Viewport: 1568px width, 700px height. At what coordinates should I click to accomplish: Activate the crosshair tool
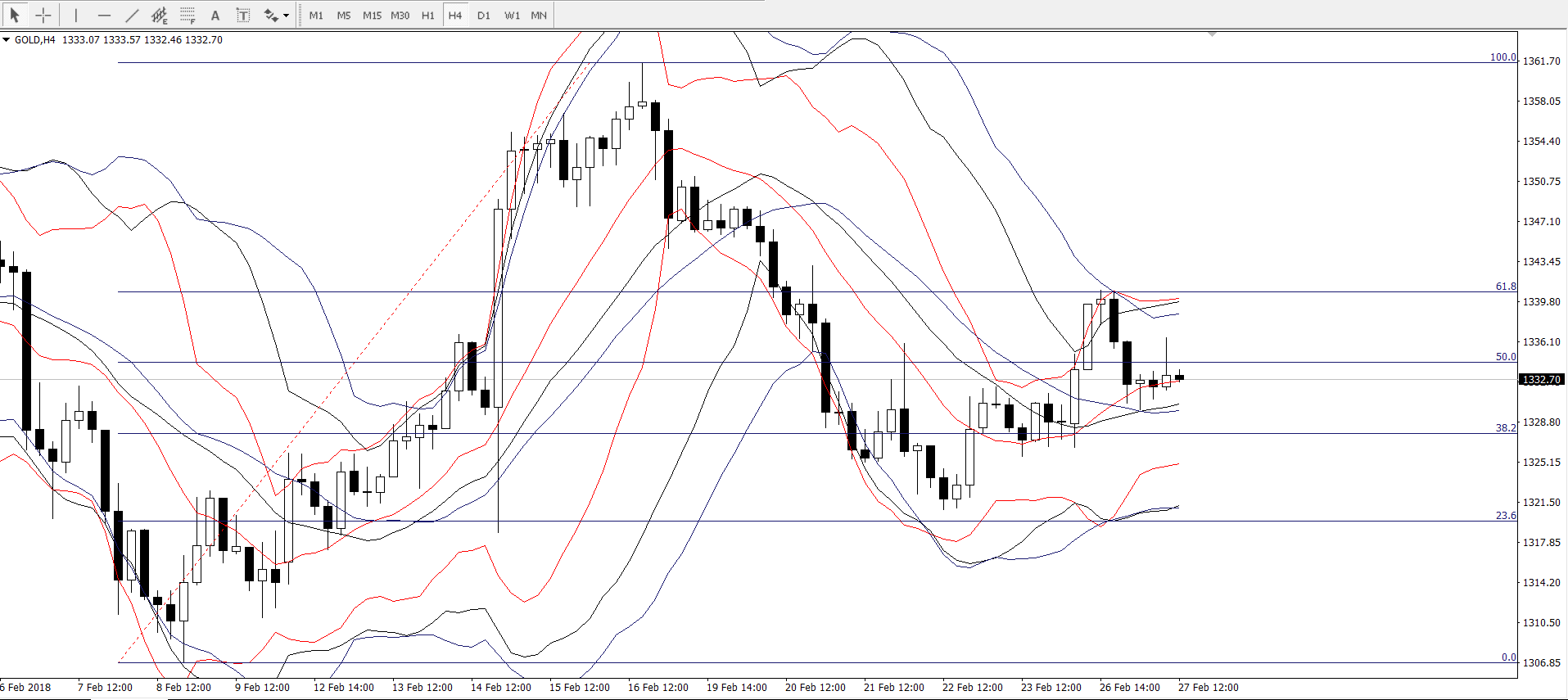tap(43, 15)
